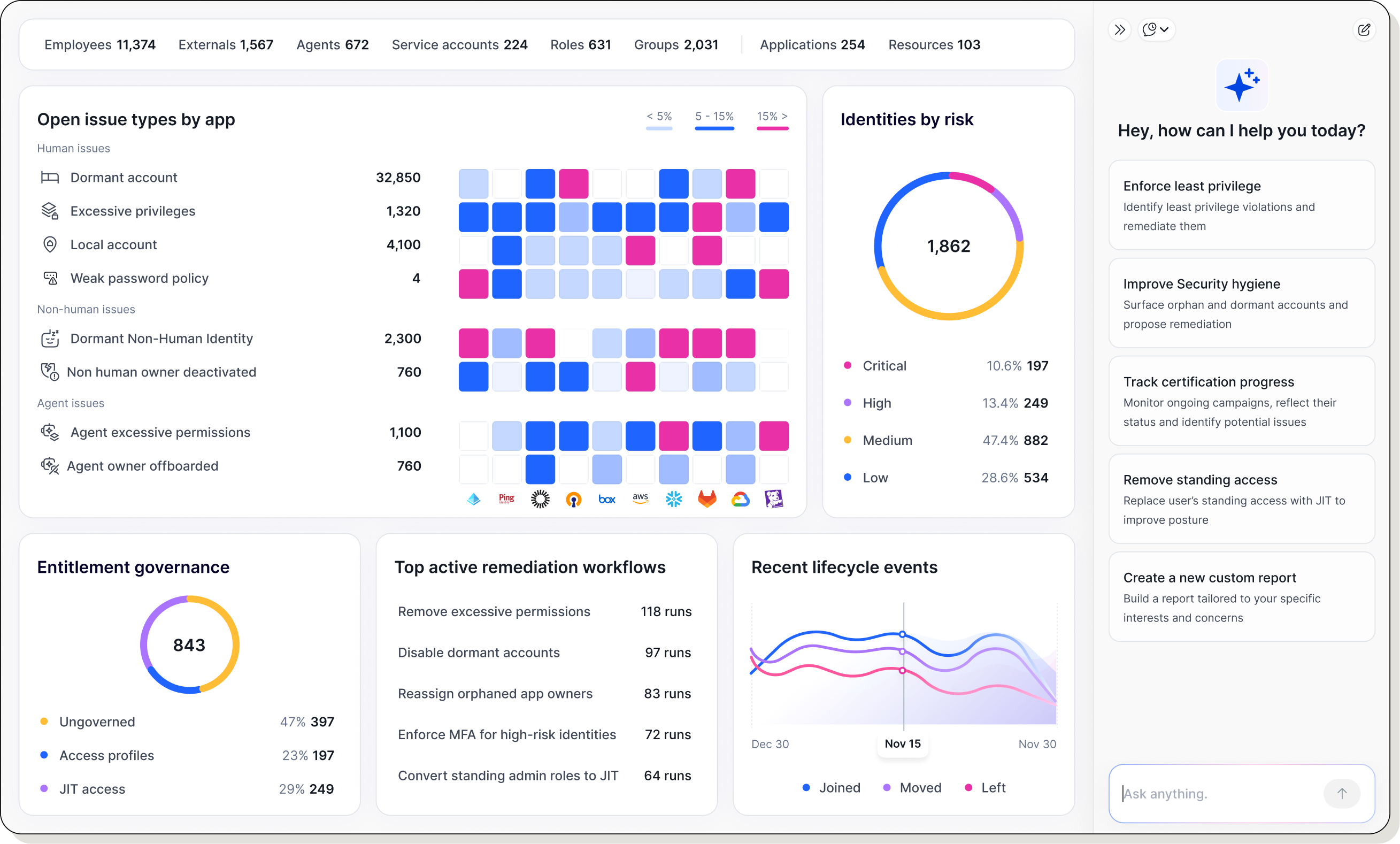
Task: Toggle the Joined legend in lifecycle events
Action: pyautogui.click(x=831, y=788)
